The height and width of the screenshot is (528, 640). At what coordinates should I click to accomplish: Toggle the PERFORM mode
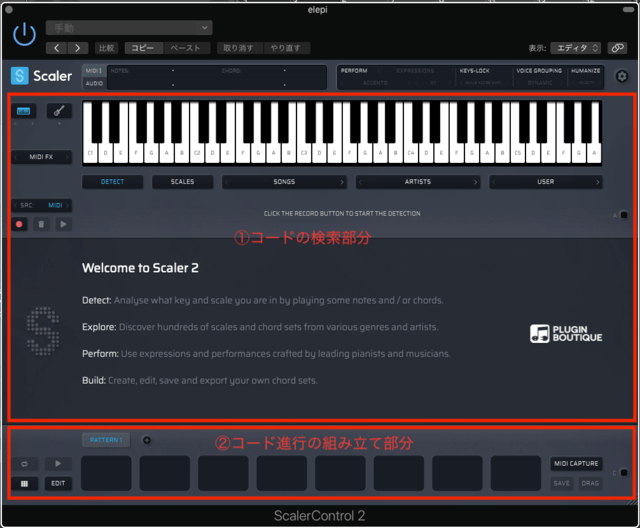[x=354, y=71]
